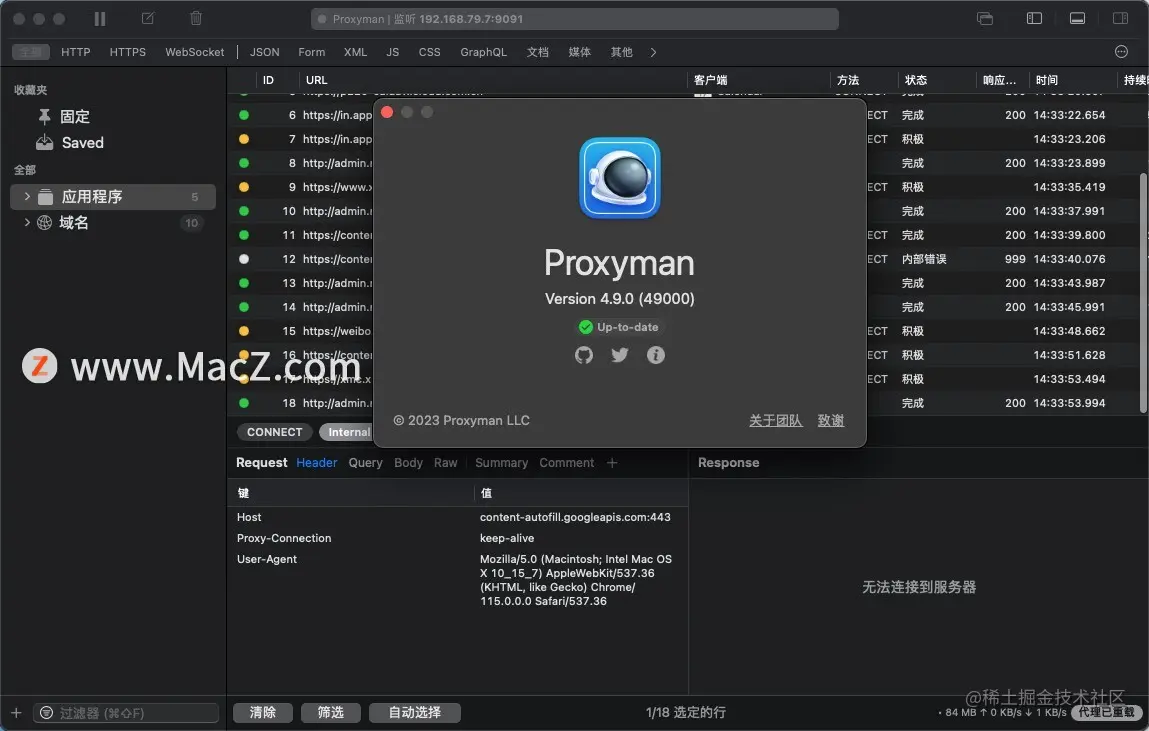This screenshot has width=1149, height=731.
Task: Click the 清除 button
Action: (x=263, y=713)
